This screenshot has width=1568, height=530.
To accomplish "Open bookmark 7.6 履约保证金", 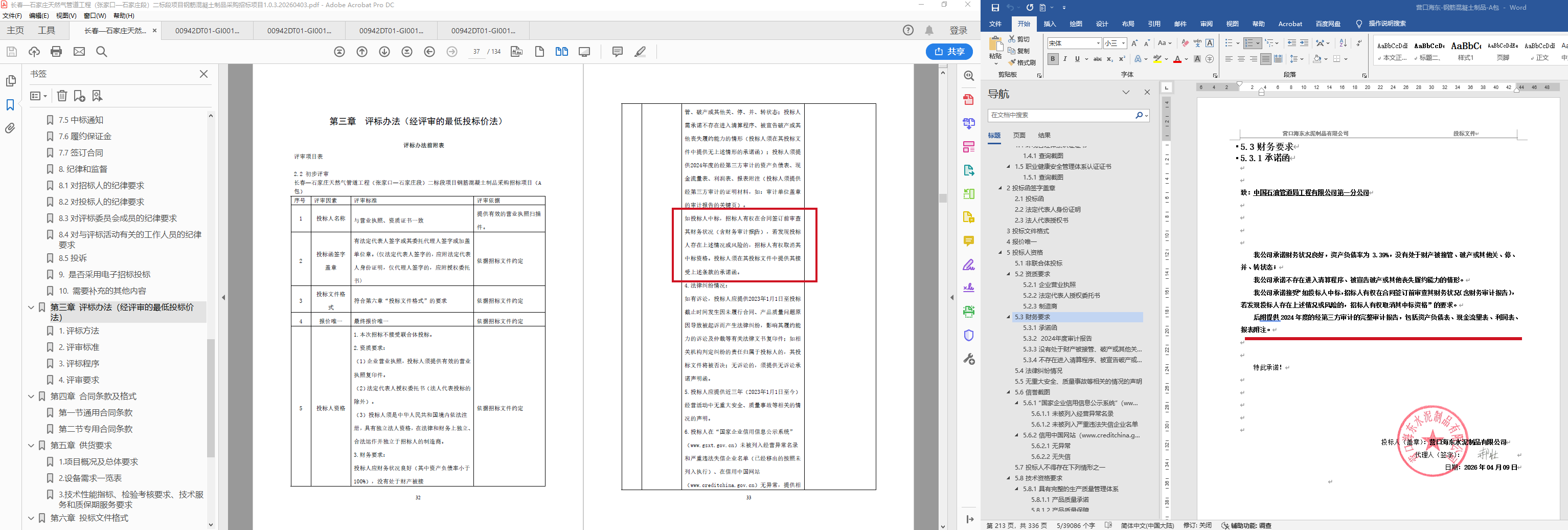I will point(84,137).
